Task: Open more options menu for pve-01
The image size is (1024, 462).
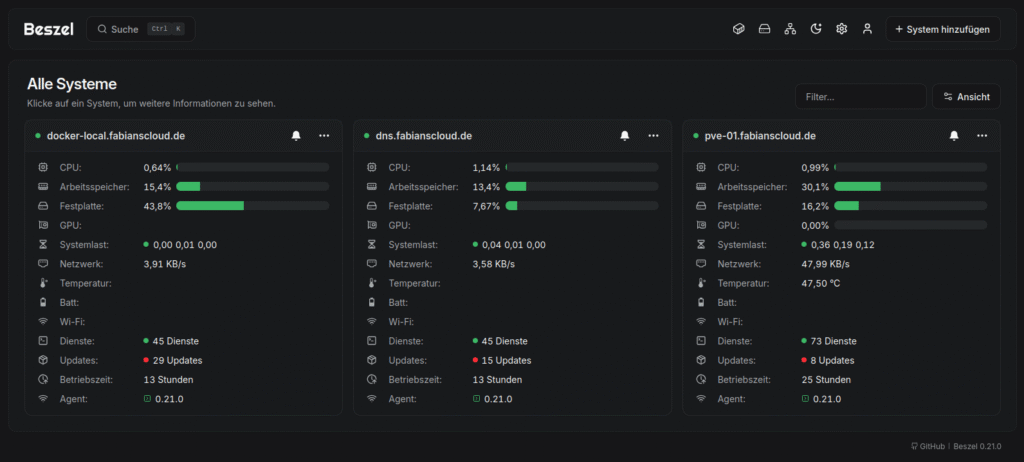Action: click(982, 135)
